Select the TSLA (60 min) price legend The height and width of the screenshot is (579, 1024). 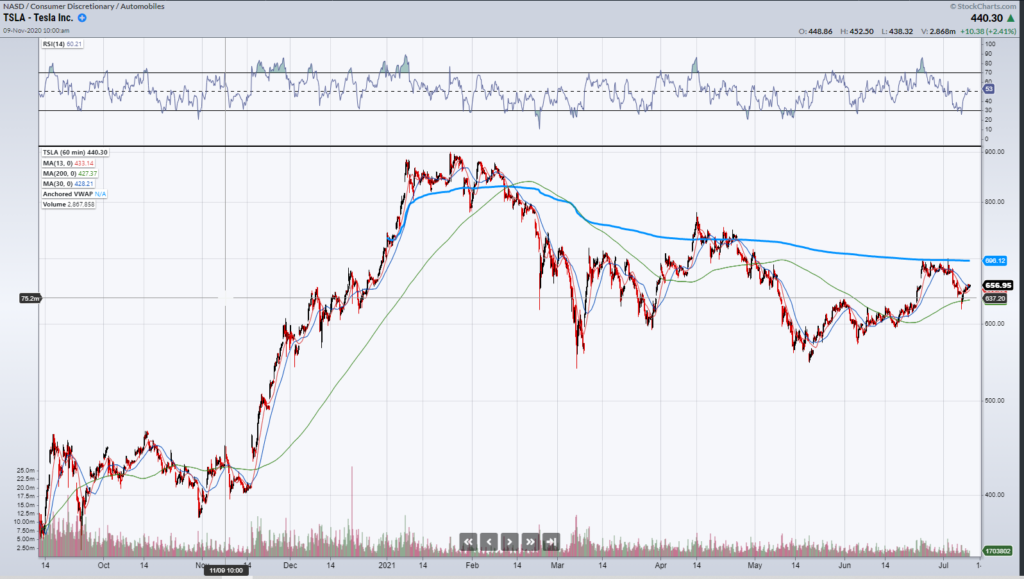tap(75, 152)
